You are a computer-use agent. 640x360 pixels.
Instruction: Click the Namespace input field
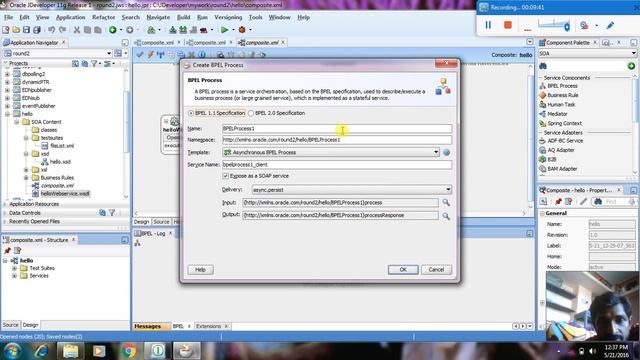pos(337,140)
